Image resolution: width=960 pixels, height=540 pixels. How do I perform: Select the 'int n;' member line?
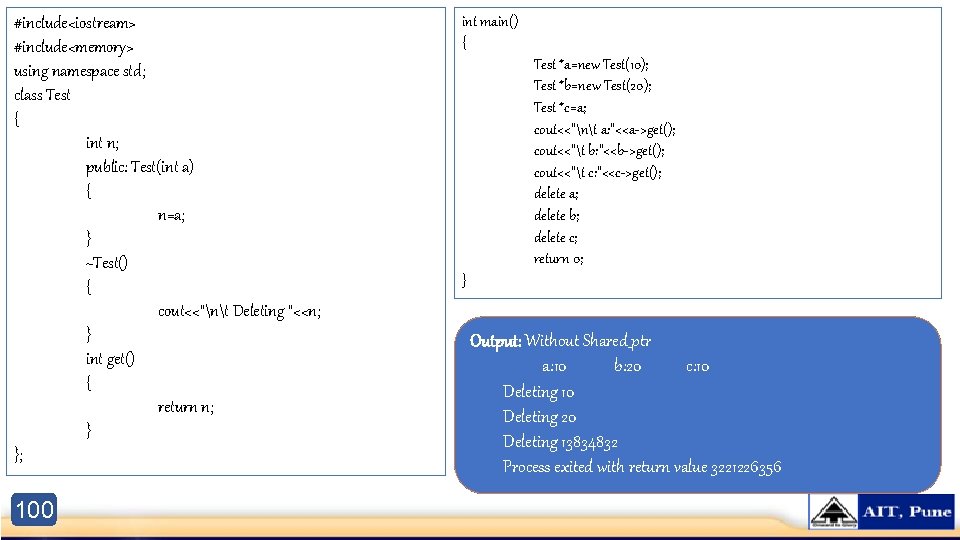102,143
